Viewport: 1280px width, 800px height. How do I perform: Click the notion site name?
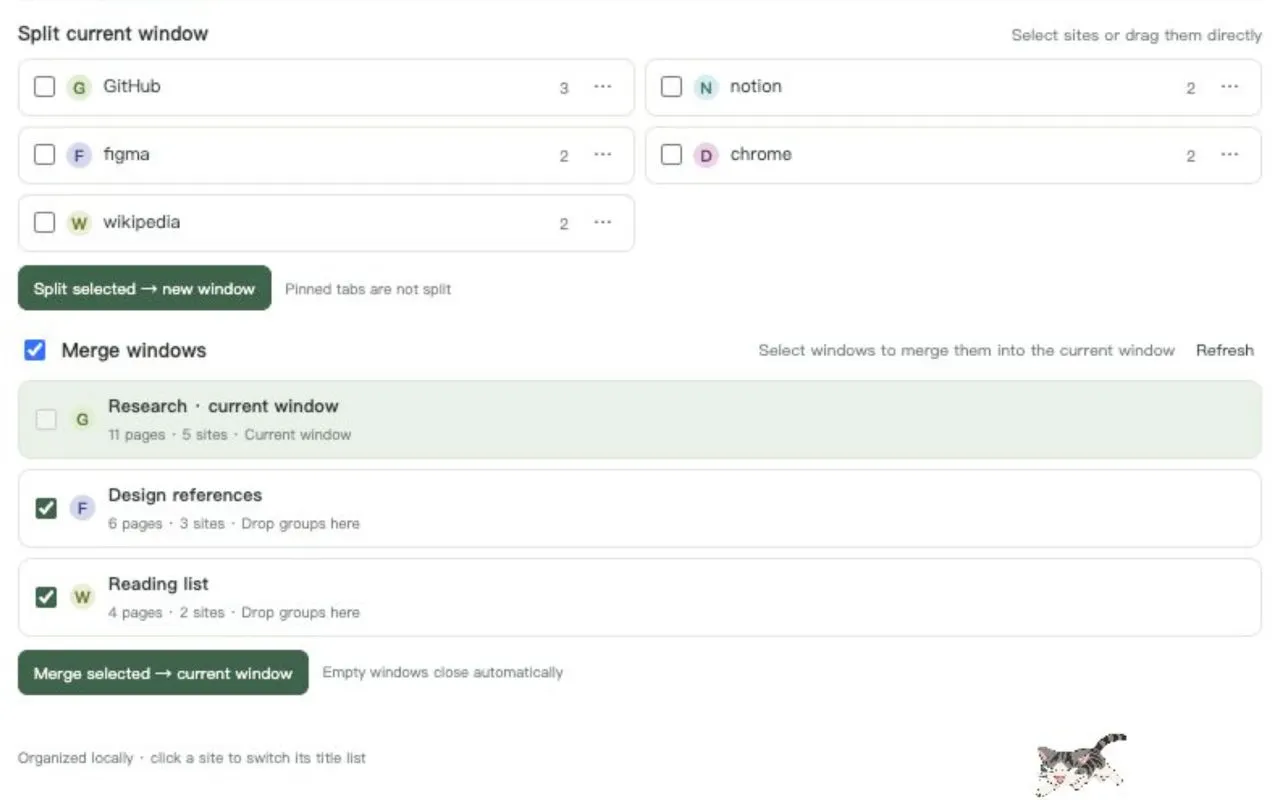pyautogui.click(x=756, y=86)
